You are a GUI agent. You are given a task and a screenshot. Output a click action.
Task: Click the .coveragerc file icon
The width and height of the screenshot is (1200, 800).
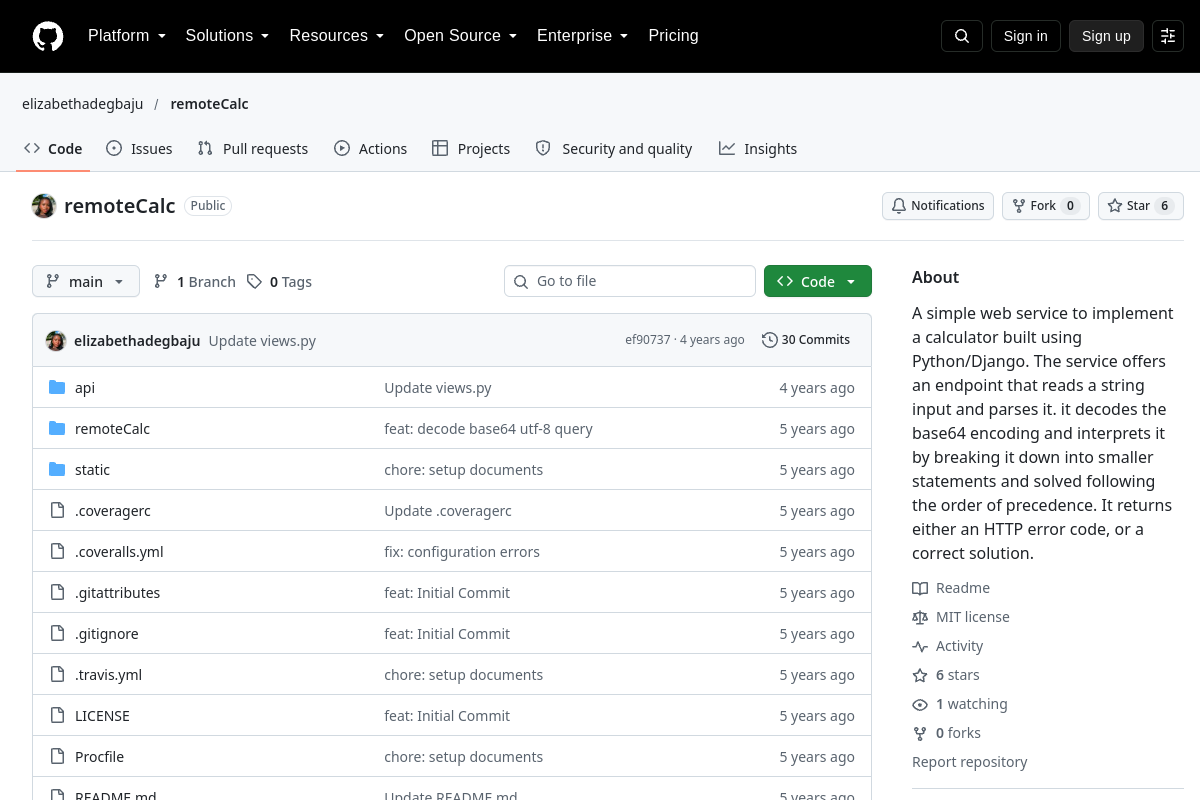(x=57, y=511)
